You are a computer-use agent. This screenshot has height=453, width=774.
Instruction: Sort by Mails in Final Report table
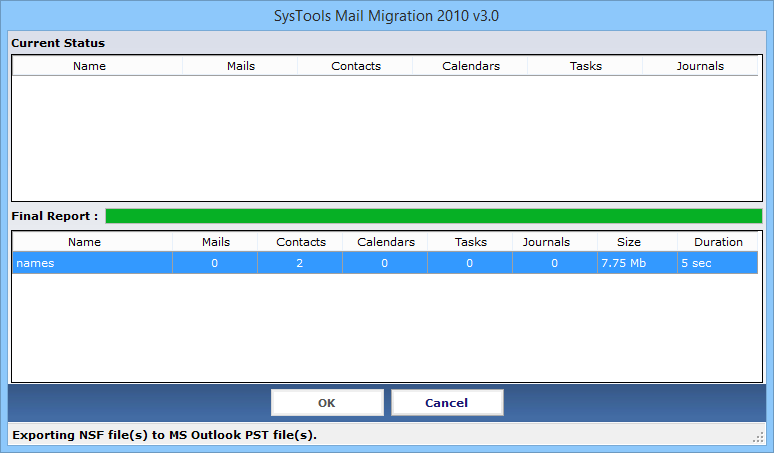click(x=215, y=242)
